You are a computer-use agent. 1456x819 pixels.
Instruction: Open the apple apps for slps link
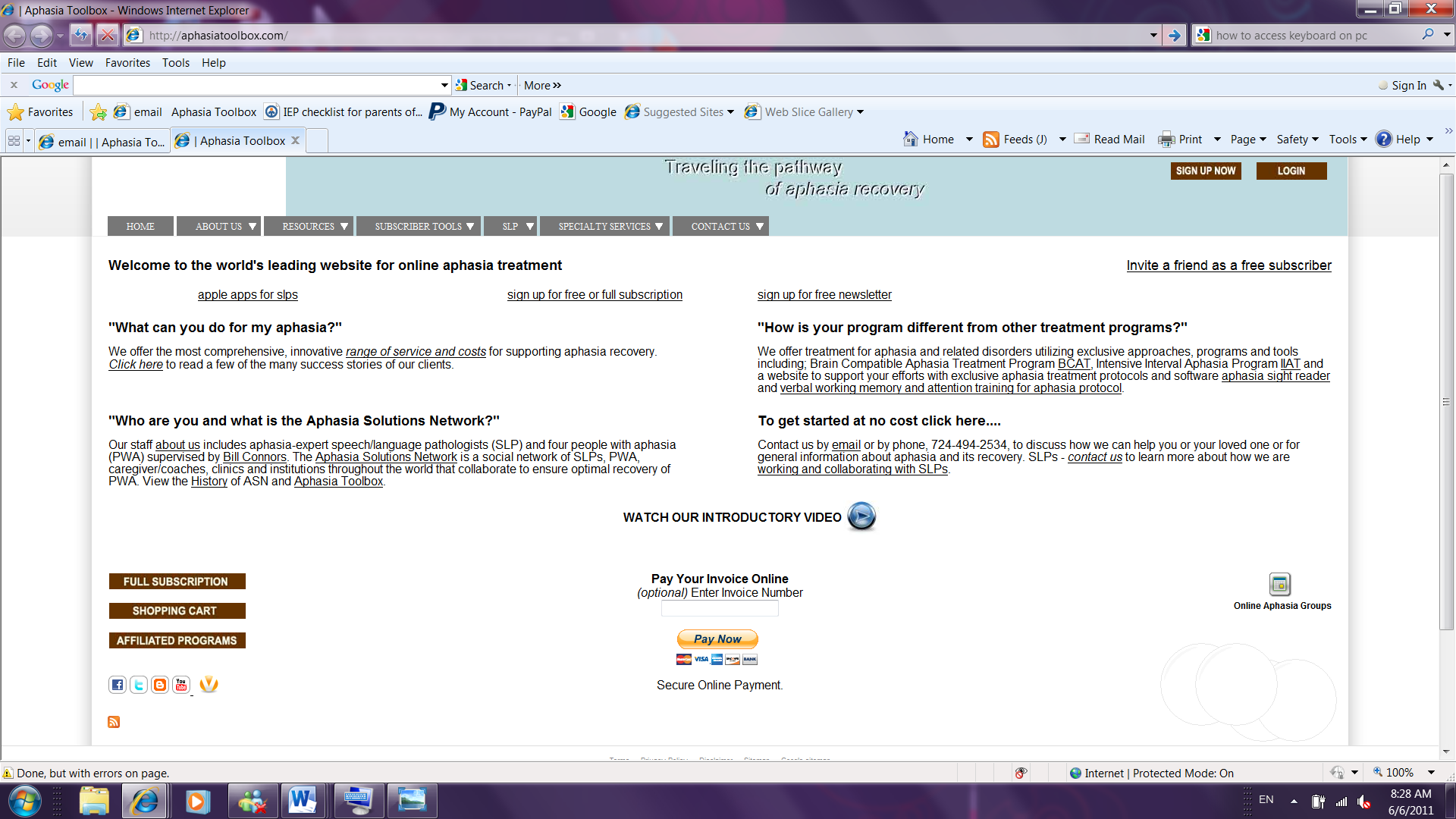[x=248, y=294]
